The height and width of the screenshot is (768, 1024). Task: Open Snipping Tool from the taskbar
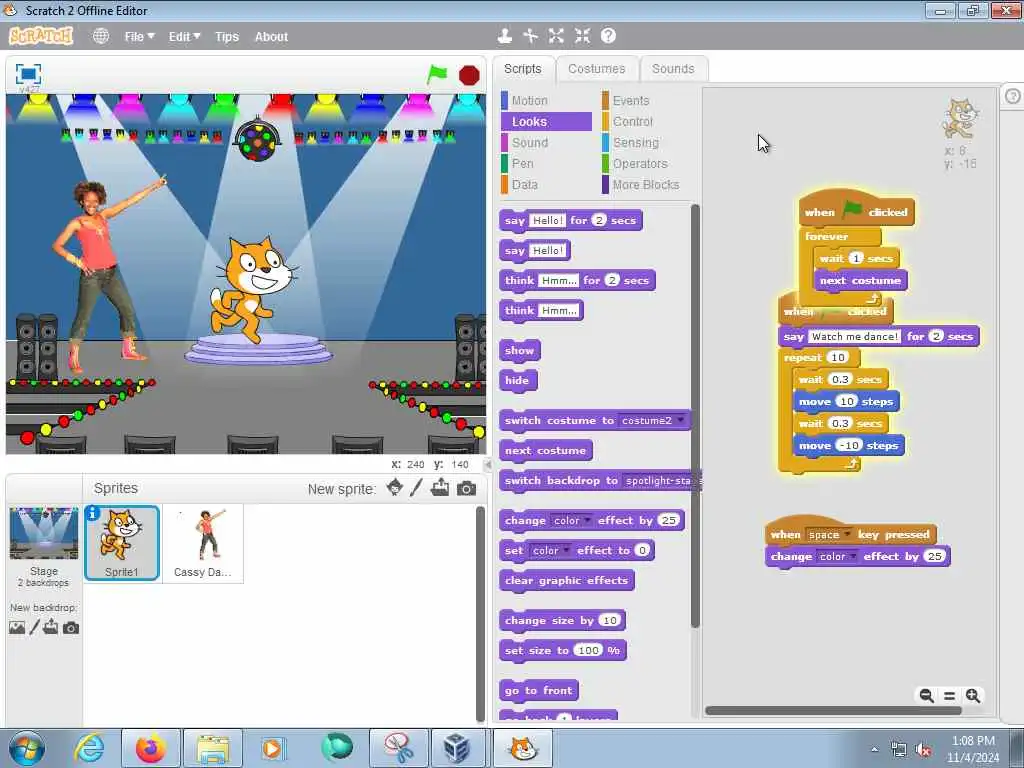[x=398, y=748]
